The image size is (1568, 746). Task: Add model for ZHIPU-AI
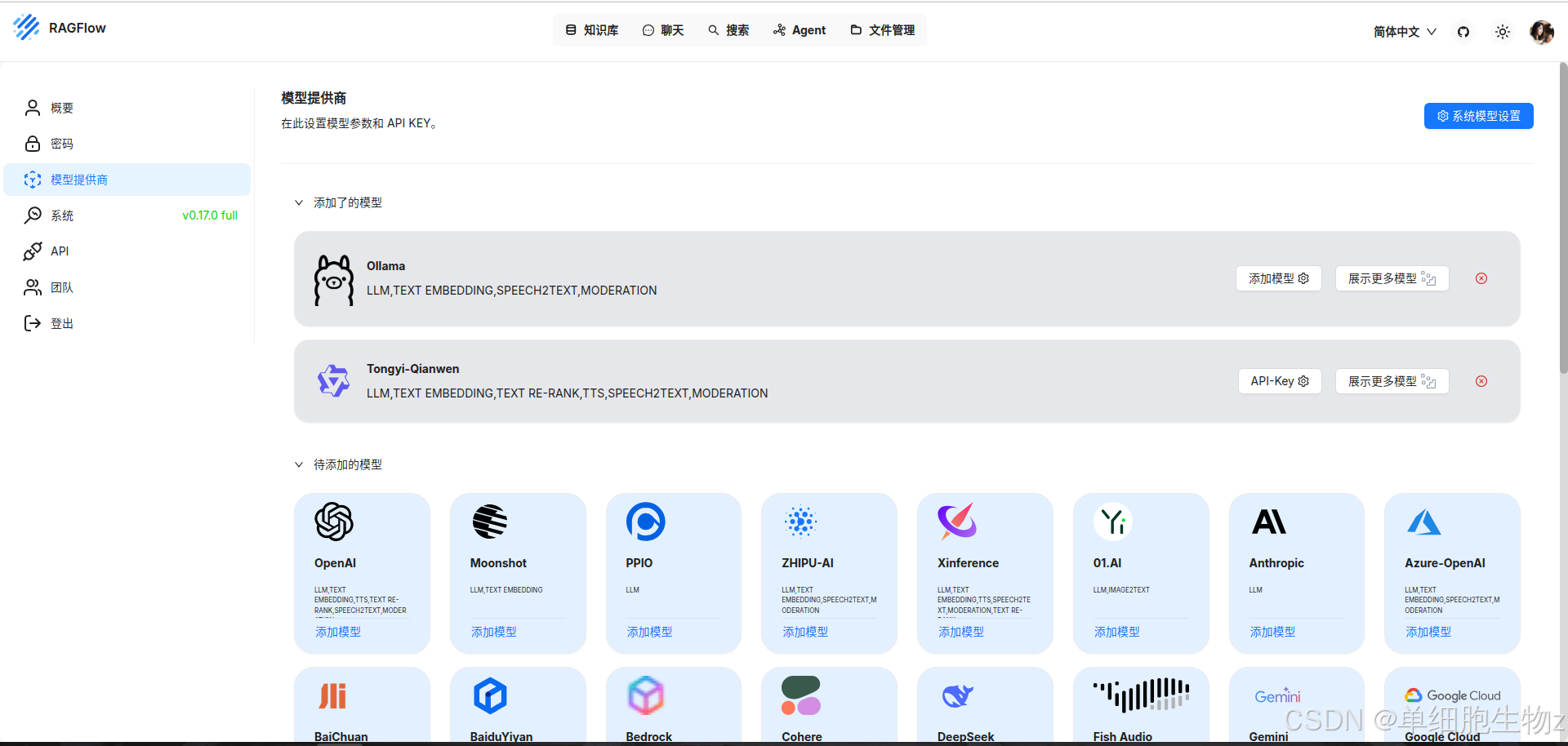[805, 632]
